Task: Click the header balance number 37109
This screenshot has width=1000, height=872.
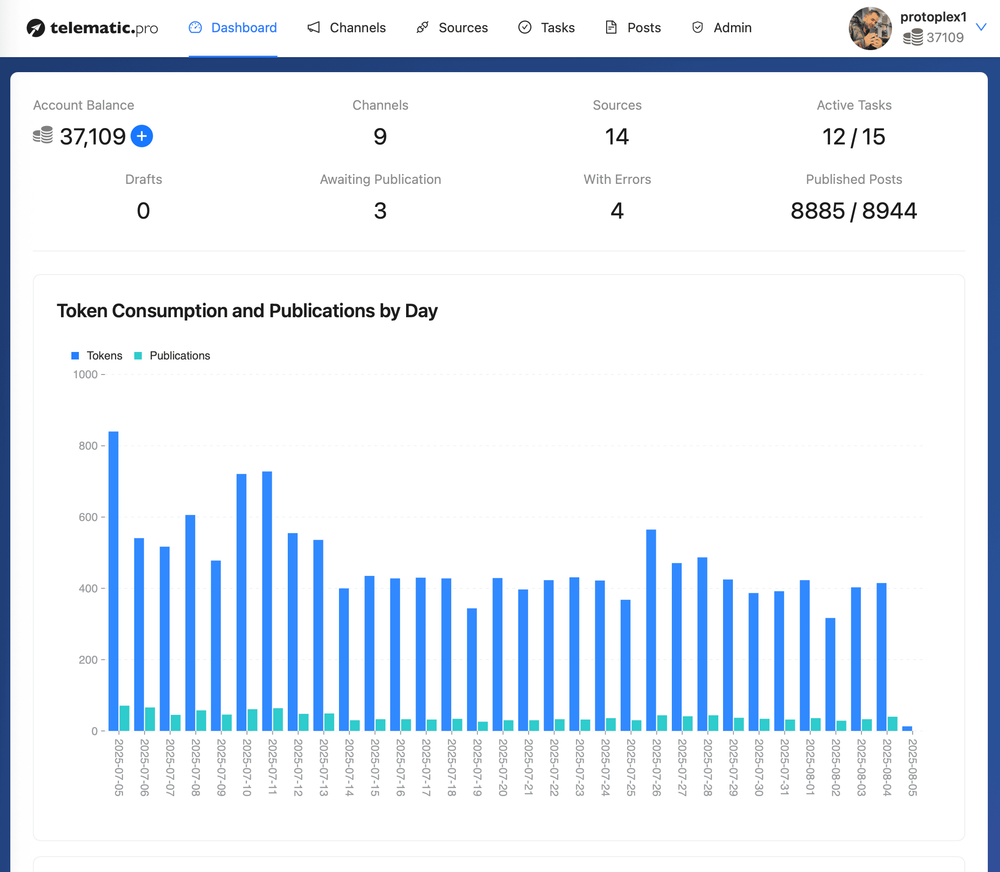Action: (945, 38)
